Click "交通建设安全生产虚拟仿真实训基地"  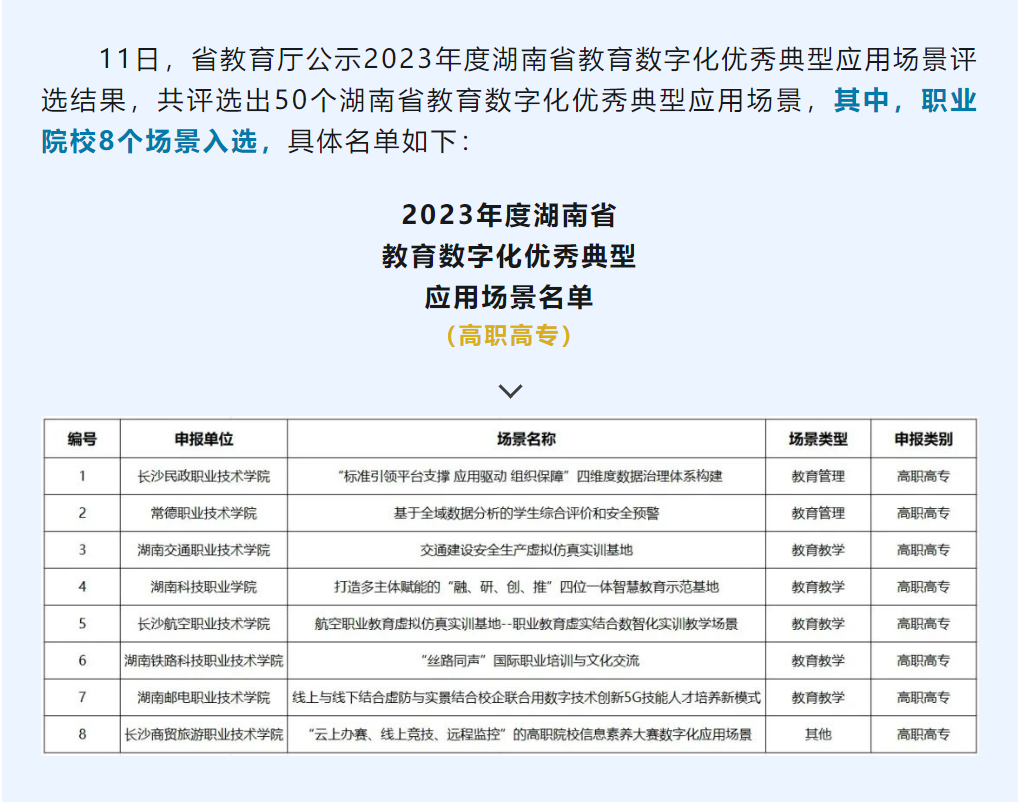click(527, 550)
